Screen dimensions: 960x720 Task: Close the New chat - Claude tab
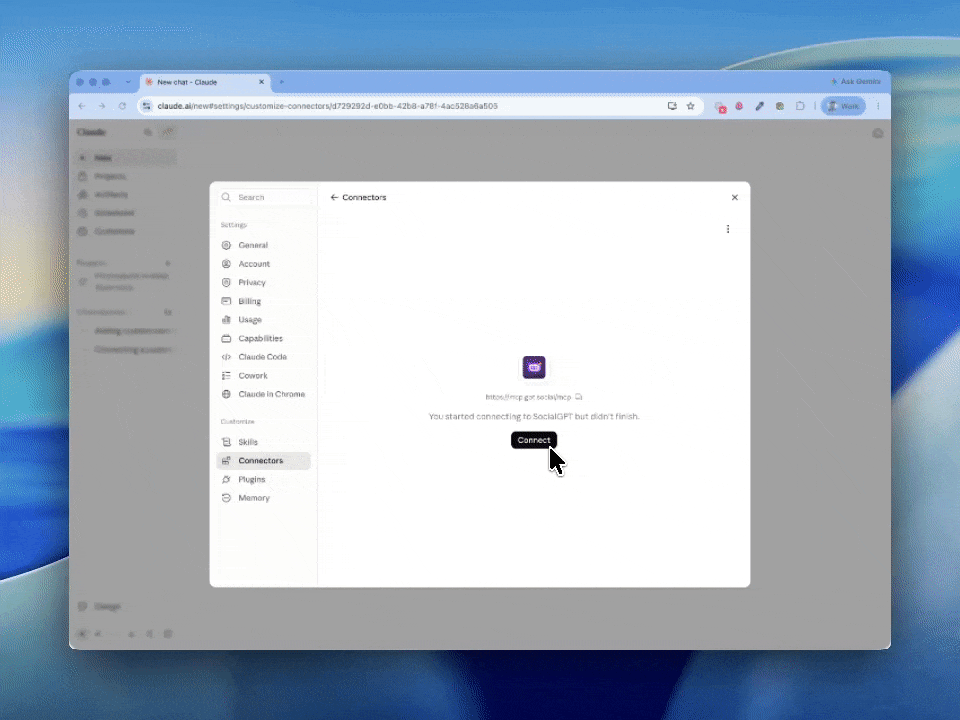pyautogui.click(x=261, y=82)
